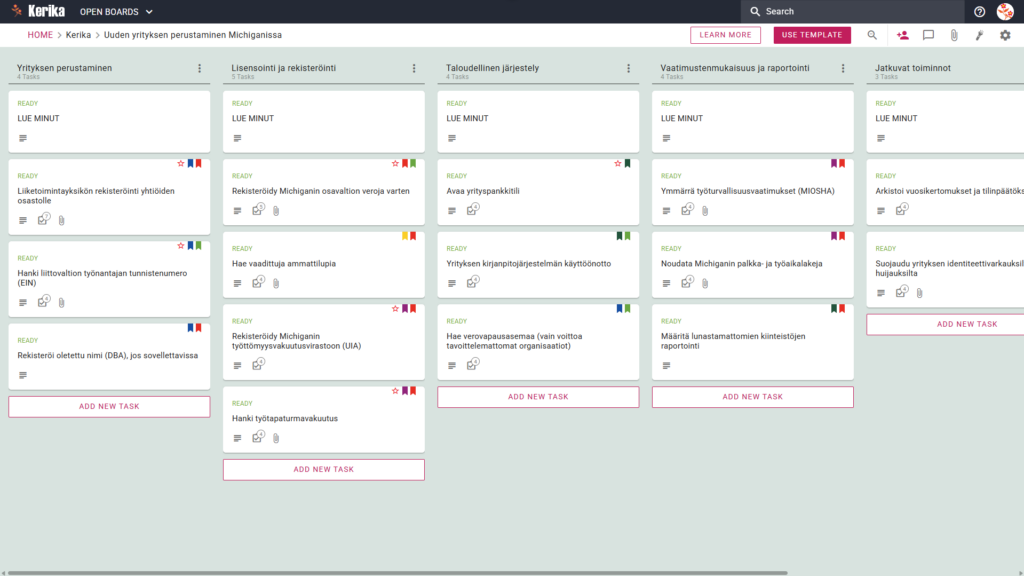Open the help question mark icon

point(979,12)
